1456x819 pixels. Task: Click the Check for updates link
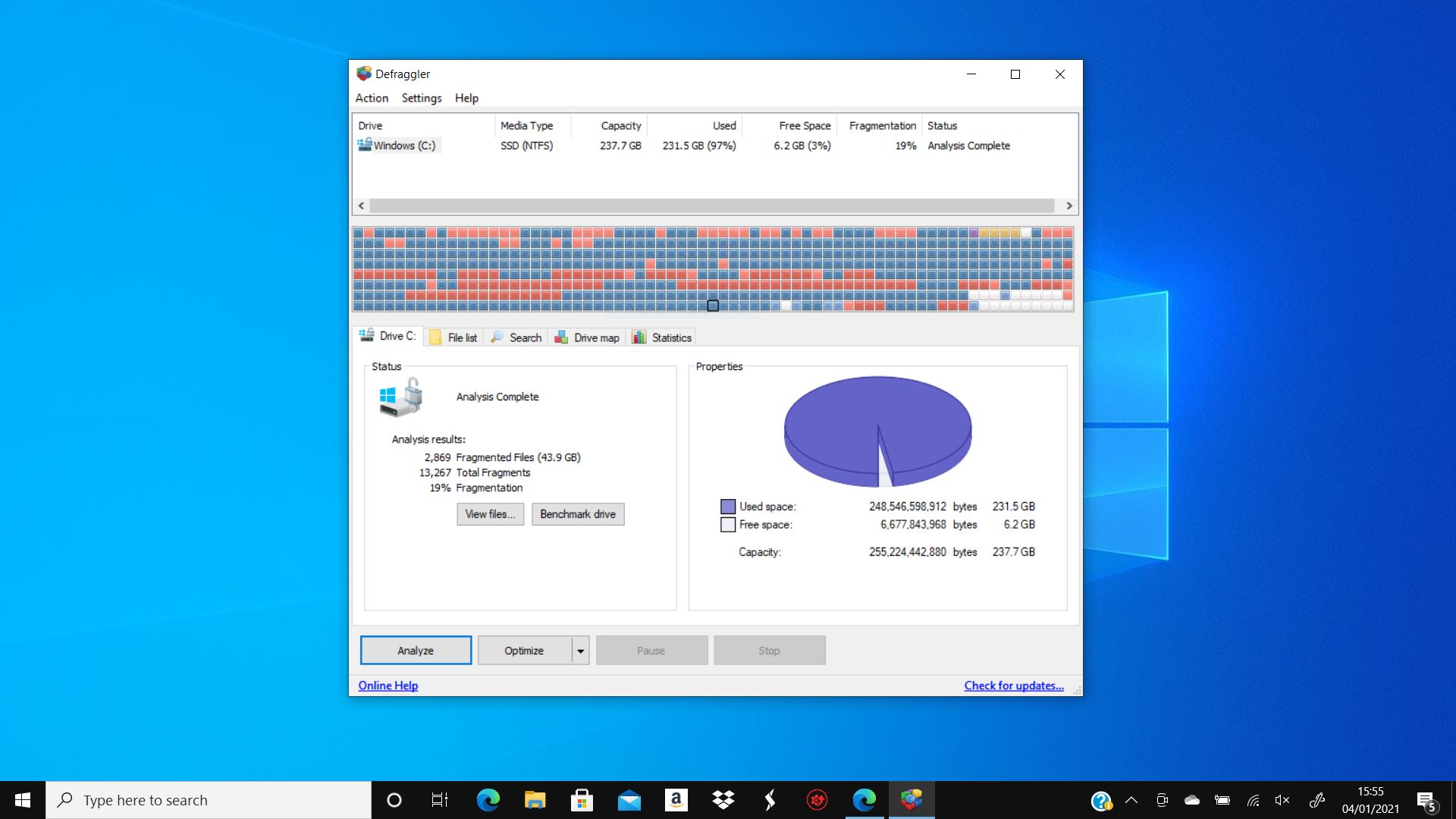1013,685
